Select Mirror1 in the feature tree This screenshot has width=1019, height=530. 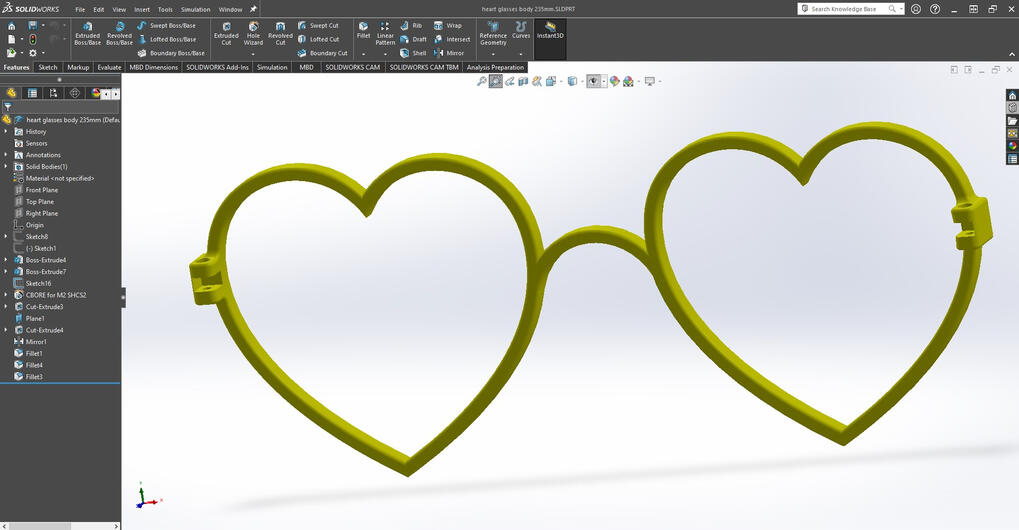click(30, 342)
